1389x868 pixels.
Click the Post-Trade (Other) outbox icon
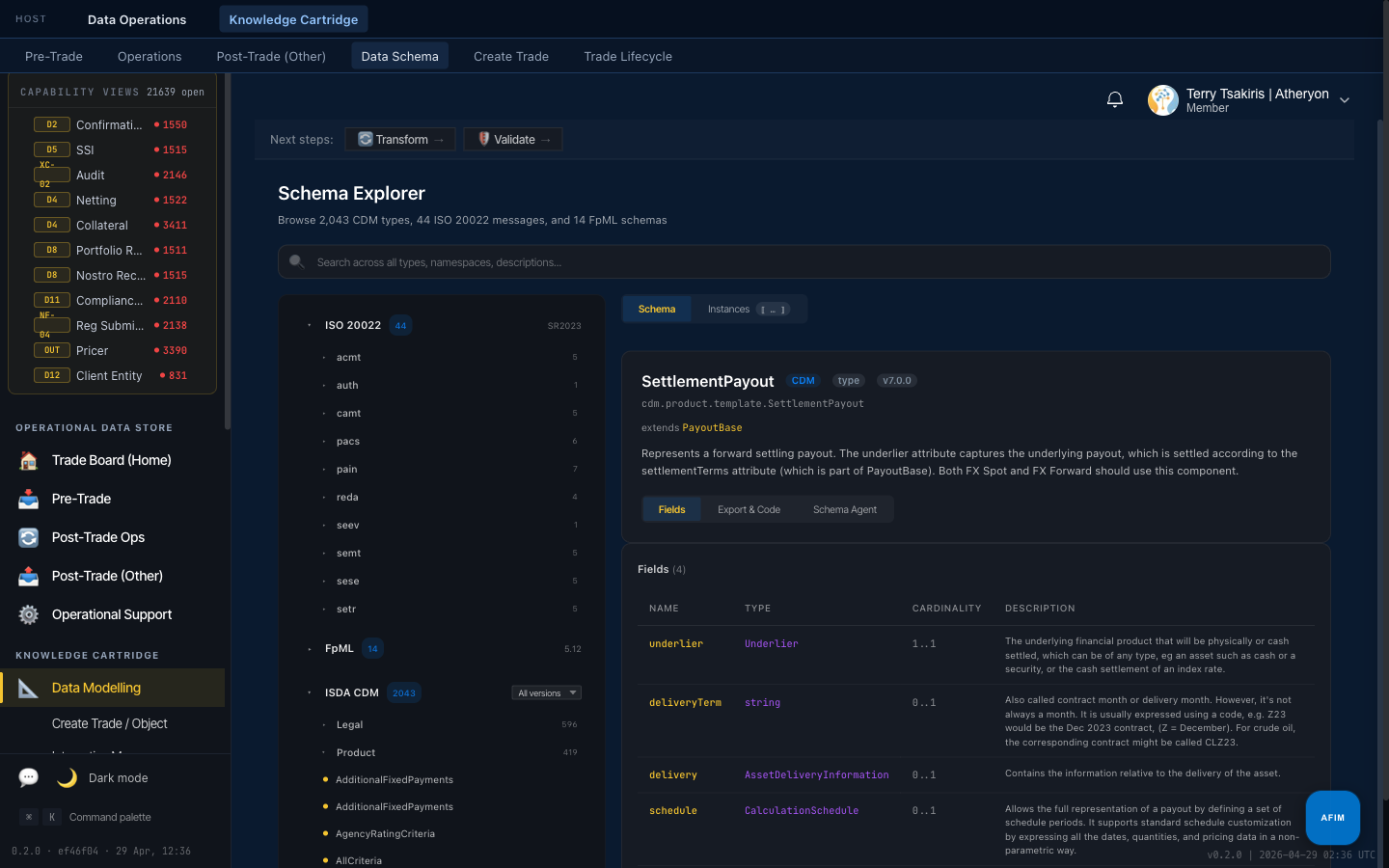click(x=29, y=576)
